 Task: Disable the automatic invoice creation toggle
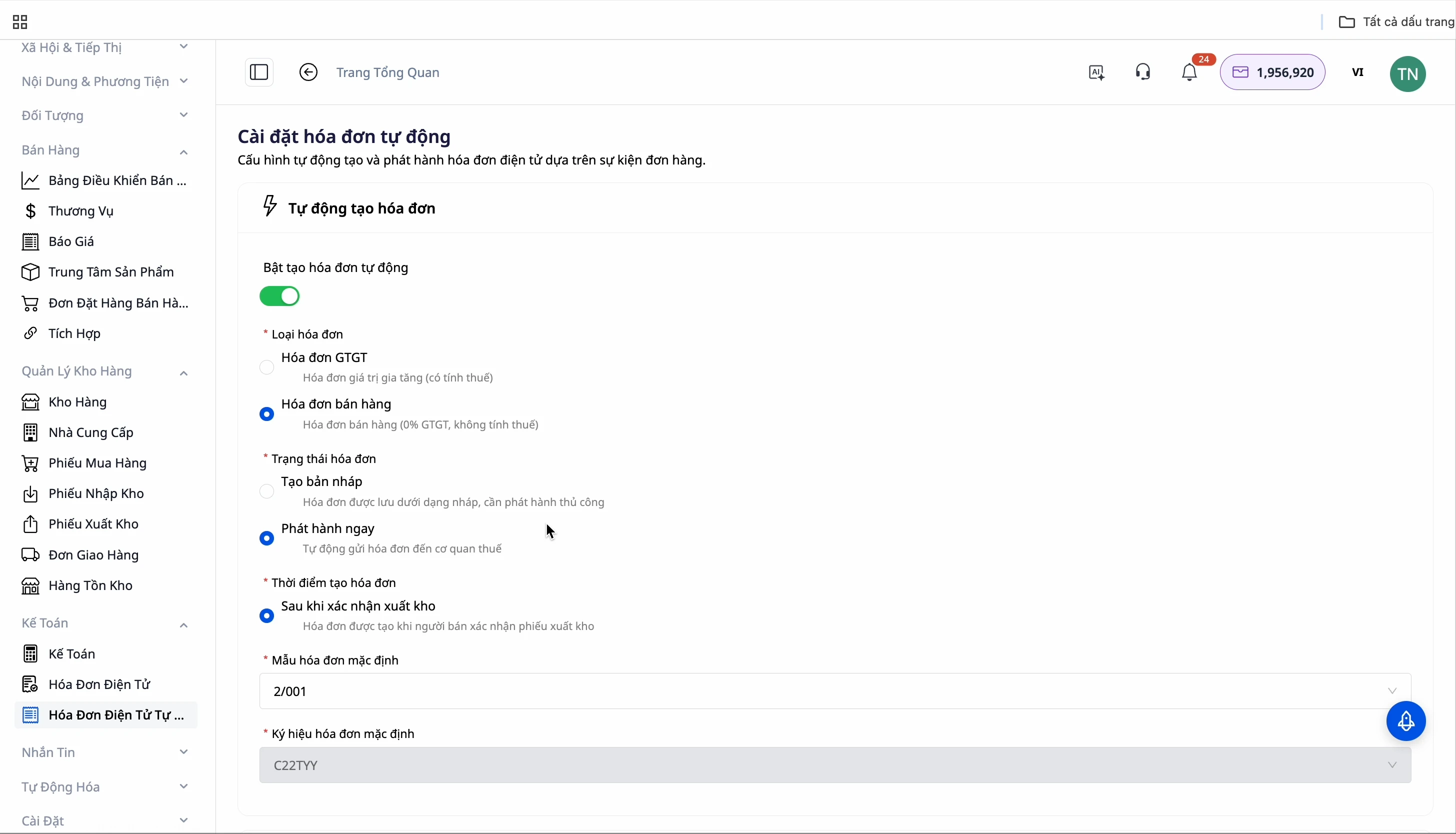click(279, 296)
